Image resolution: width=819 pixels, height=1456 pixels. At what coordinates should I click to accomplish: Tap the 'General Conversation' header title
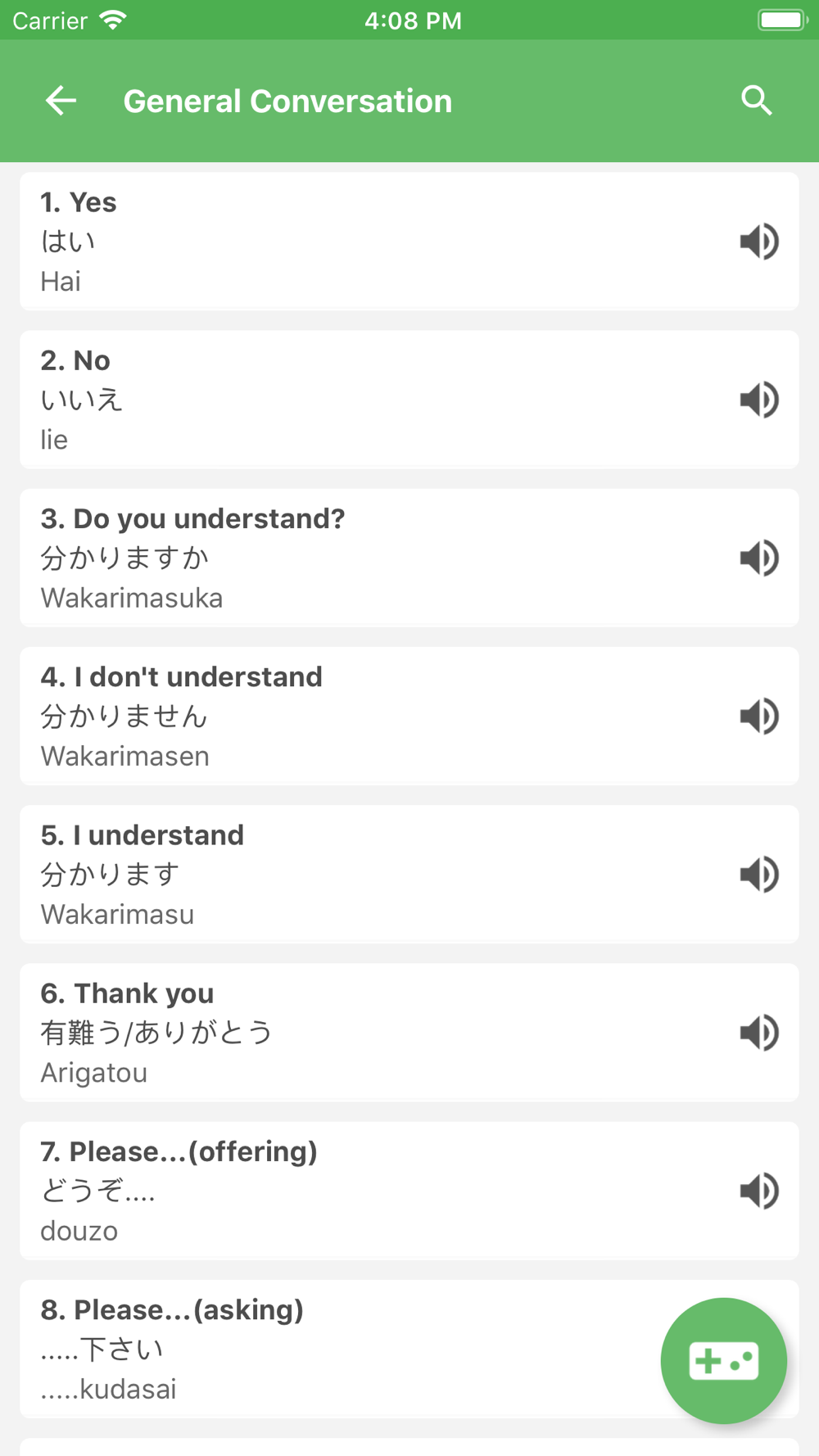287,102
